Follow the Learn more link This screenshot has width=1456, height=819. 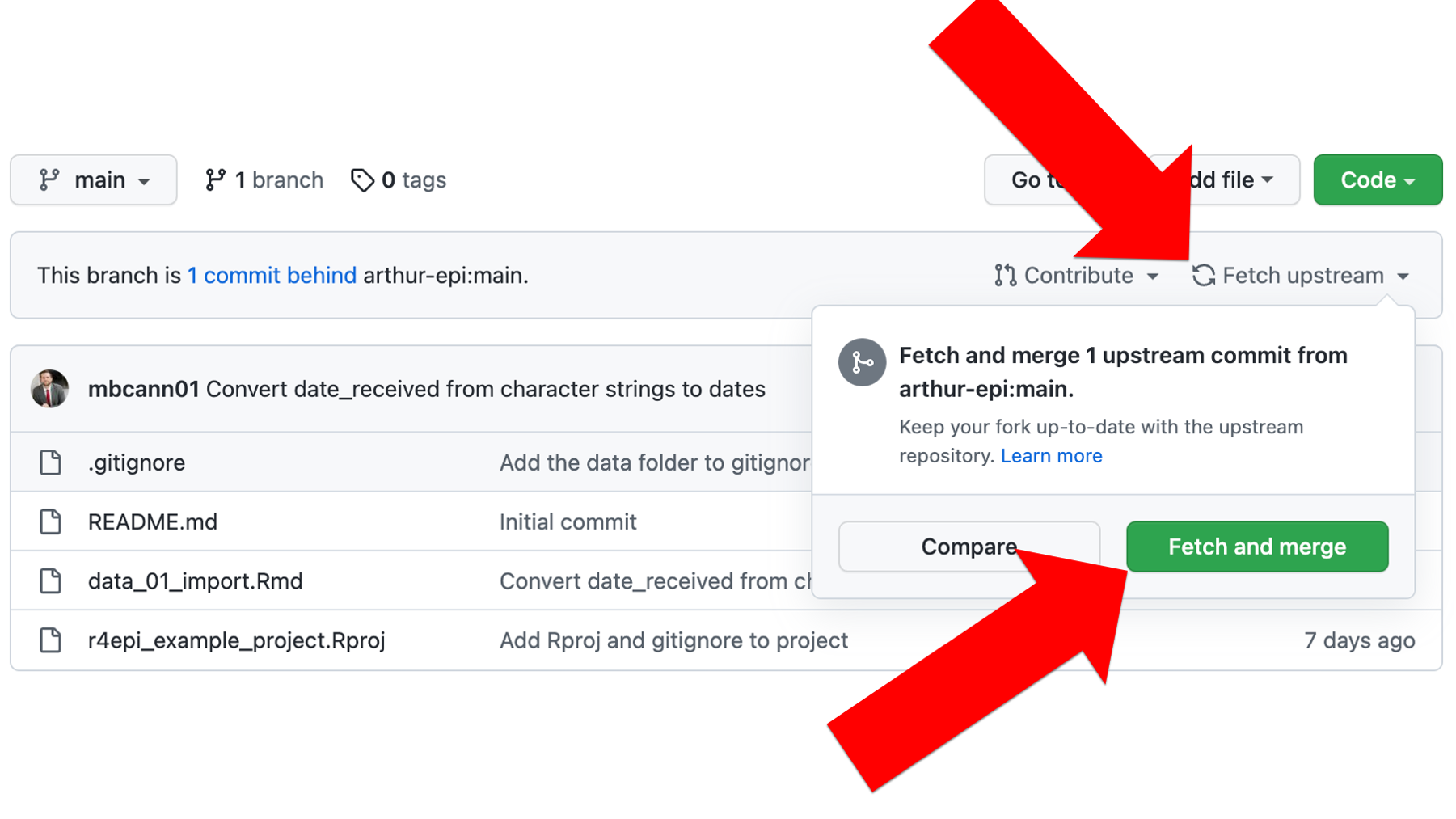click(1051, 456)
